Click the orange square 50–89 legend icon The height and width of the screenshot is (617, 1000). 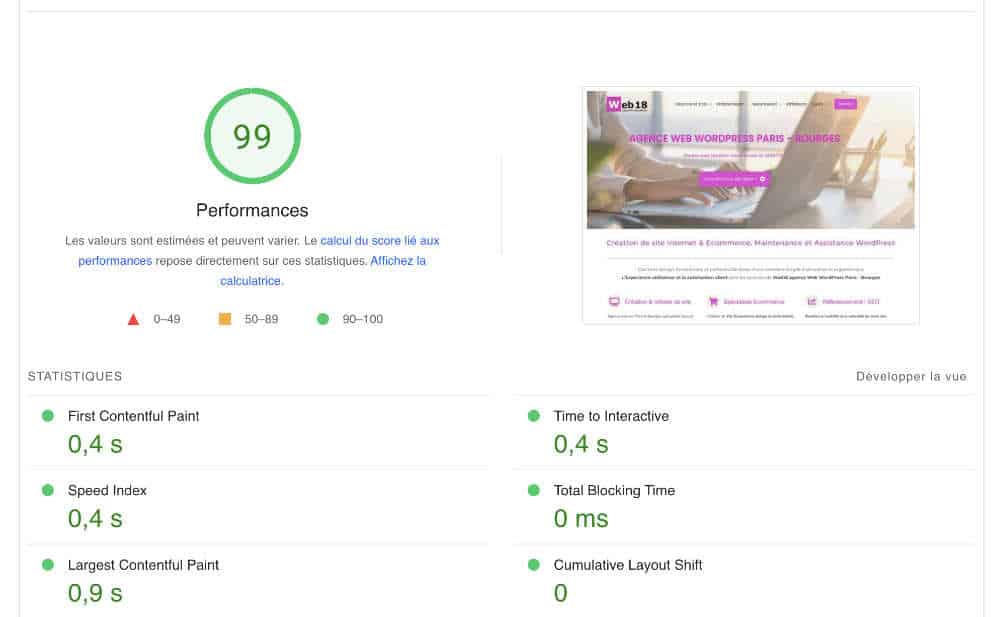[225, 318]
